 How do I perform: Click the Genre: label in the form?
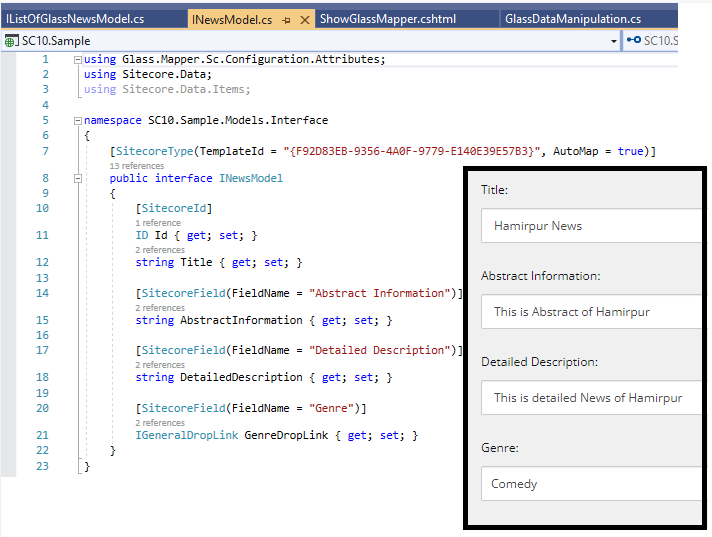tap(499, 448)
